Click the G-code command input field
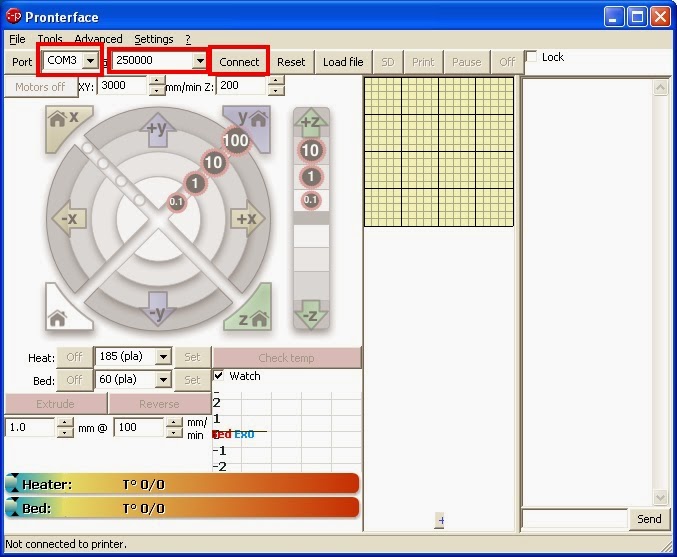This screenshot has width=677, height=557. pyautogui.click(x=575, y=519)
